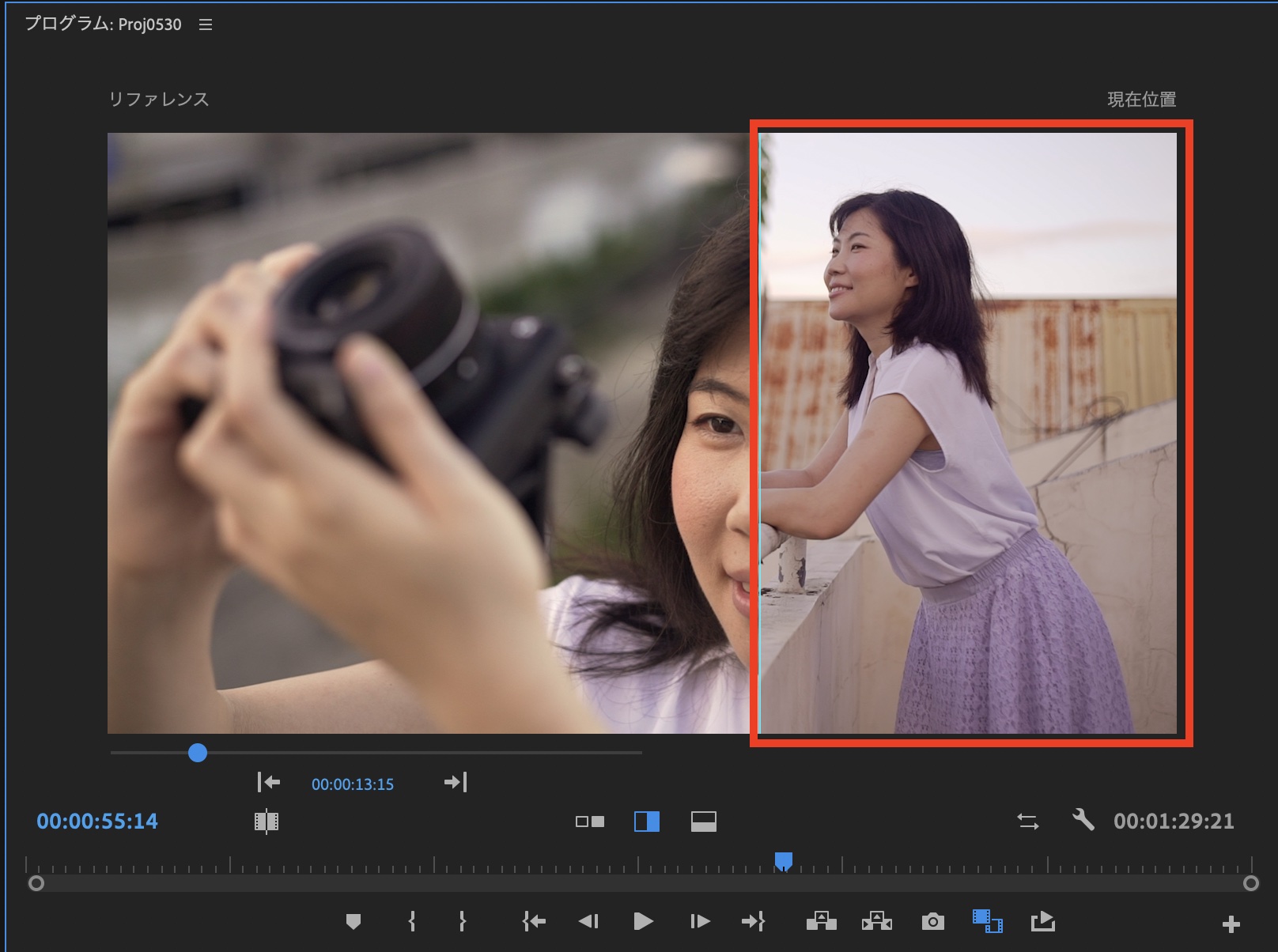The image size is (1278, 952).
Task: Click the 00:00:55:14 playhead timecode field
Action: coord(97,822)
